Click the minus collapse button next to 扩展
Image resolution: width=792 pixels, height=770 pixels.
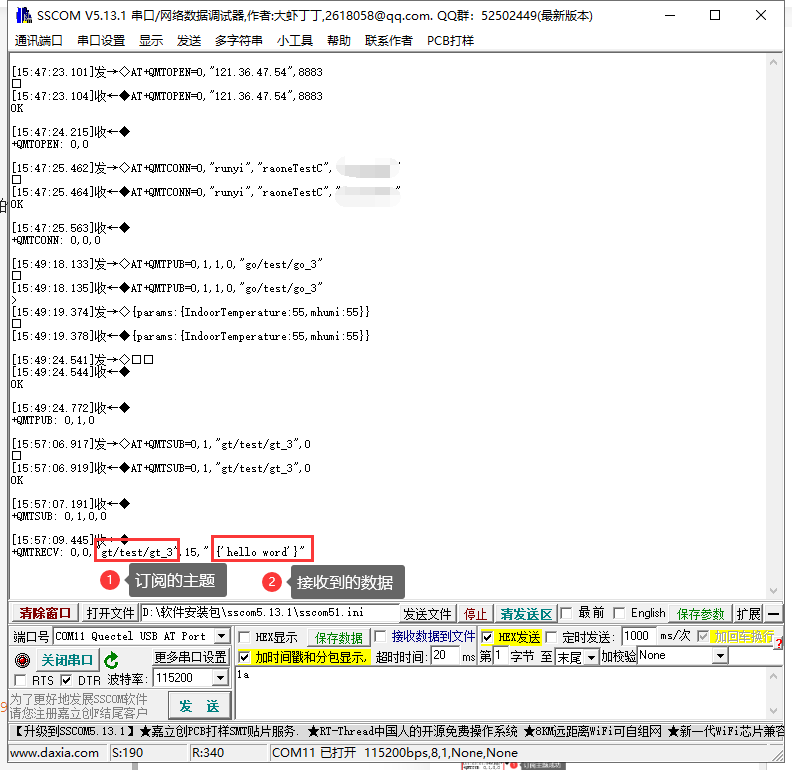(x=773, y=614)
